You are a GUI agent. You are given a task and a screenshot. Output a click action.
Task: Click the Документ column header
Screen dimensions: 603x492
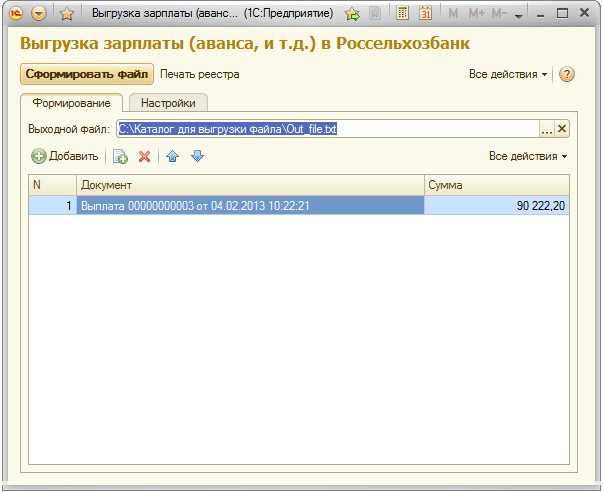tap(250, 185)
